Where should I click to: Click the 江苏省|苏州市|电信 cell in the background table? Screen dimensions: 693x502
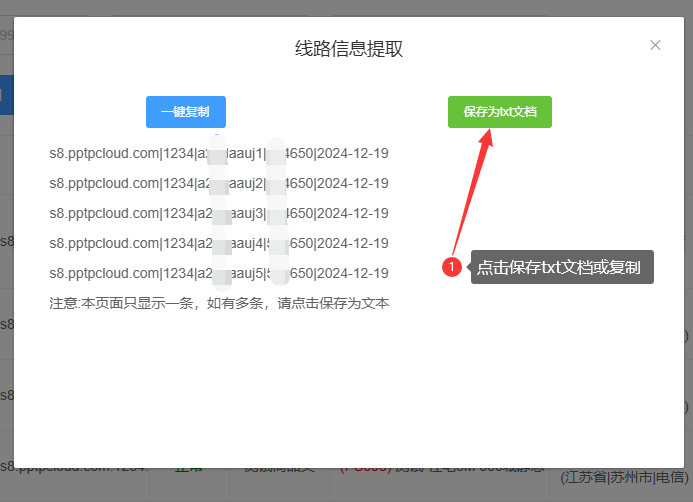pos(624,478)
